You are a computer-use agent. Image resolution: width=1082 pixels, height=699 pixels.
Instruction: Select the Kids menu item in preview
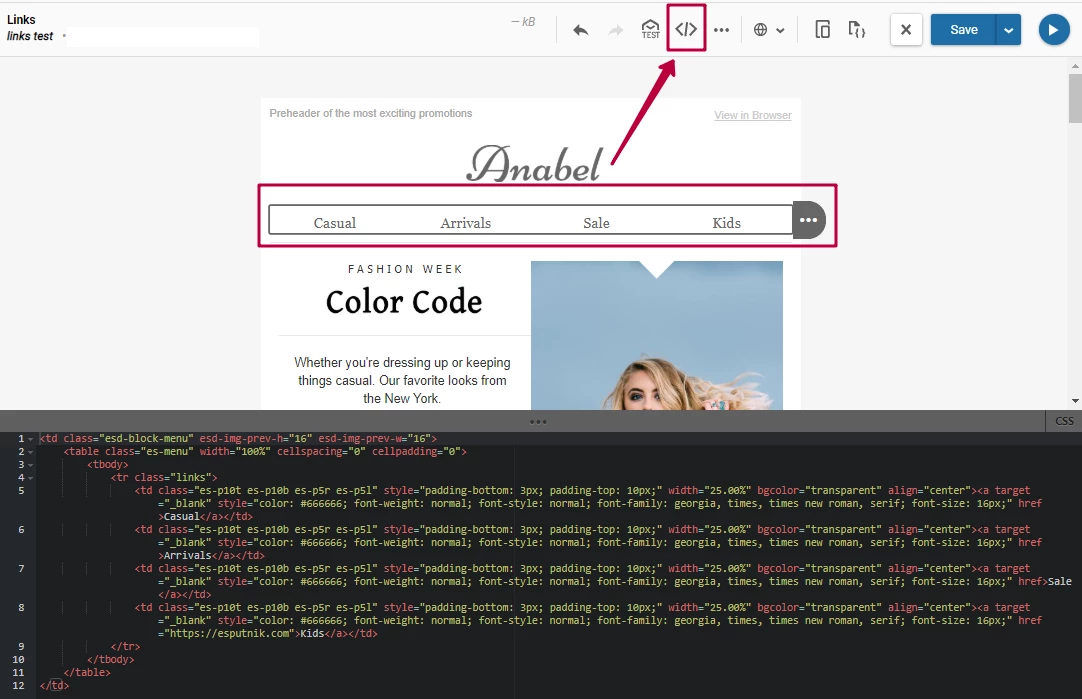(x=726, y=222)
